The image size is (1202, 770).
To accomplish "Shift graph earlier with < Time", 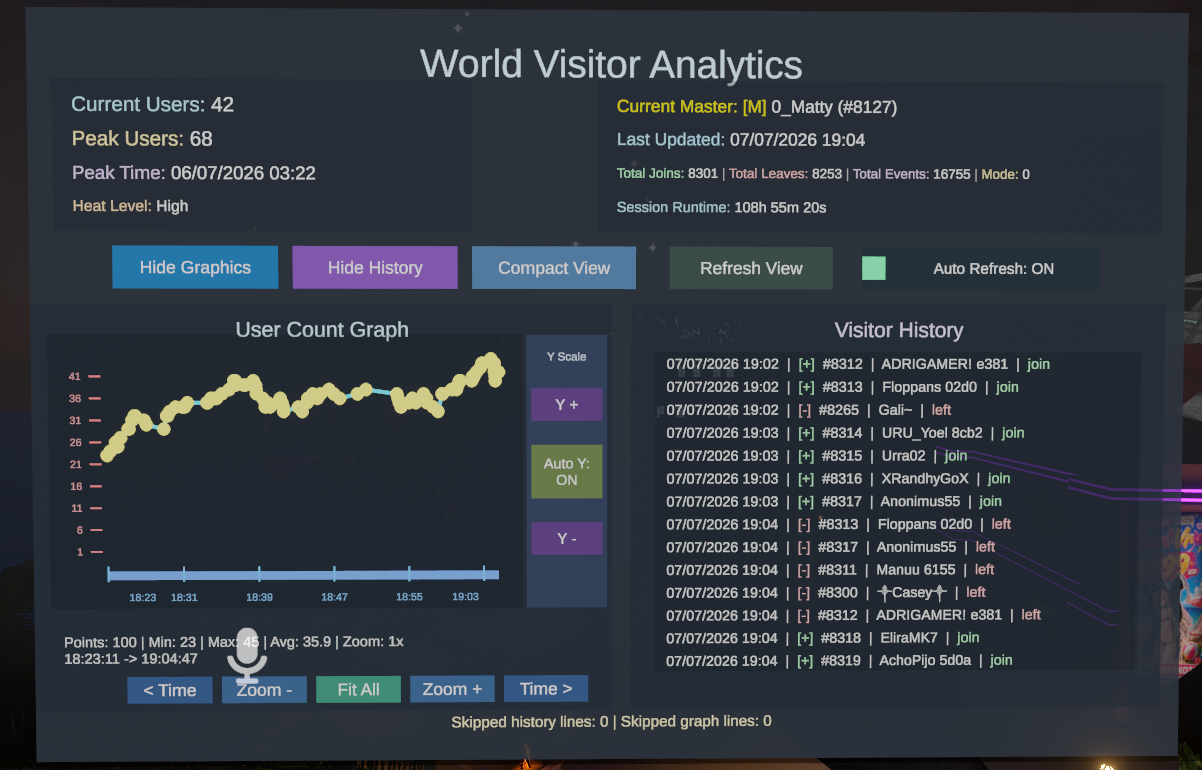I will [x=170, y=689].
